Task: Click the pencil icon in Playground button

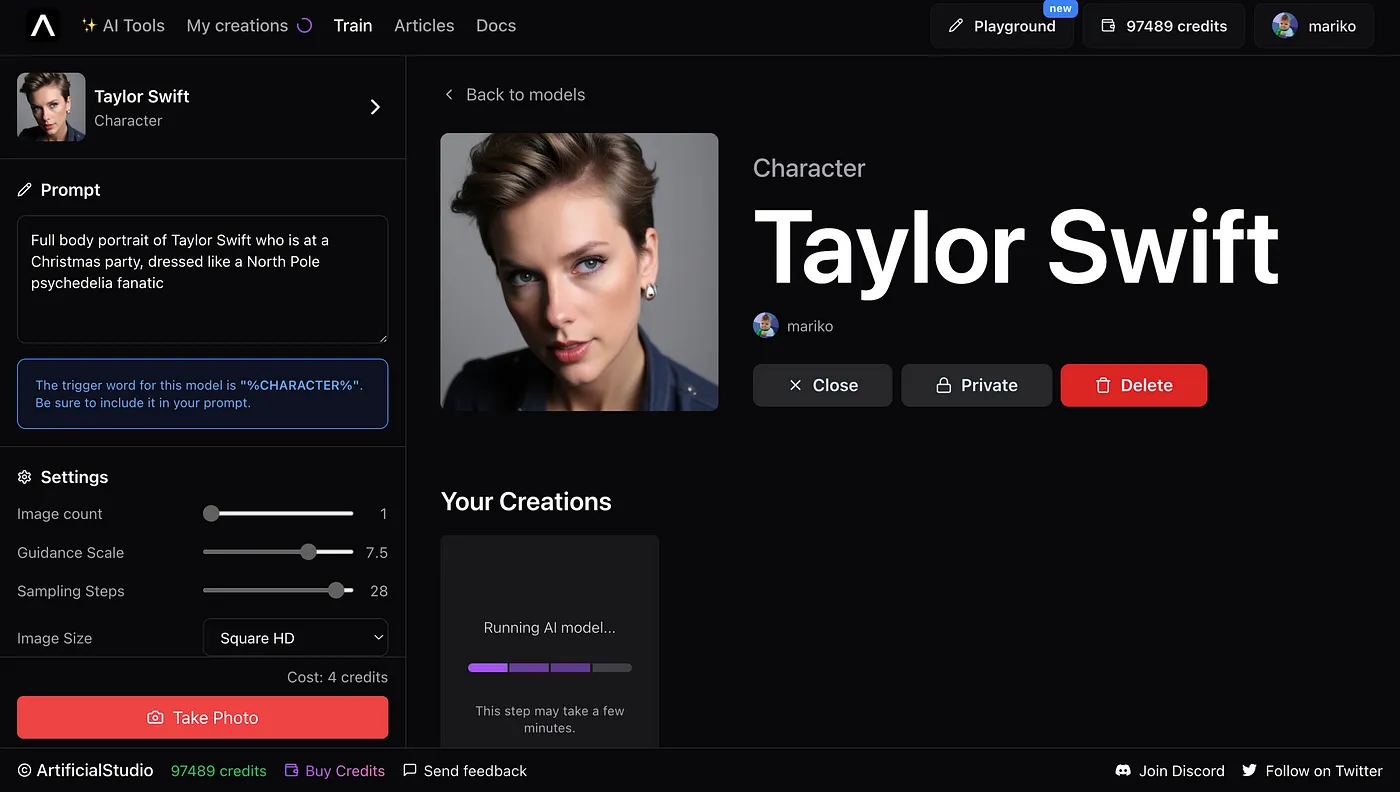Action: [955, 26]
